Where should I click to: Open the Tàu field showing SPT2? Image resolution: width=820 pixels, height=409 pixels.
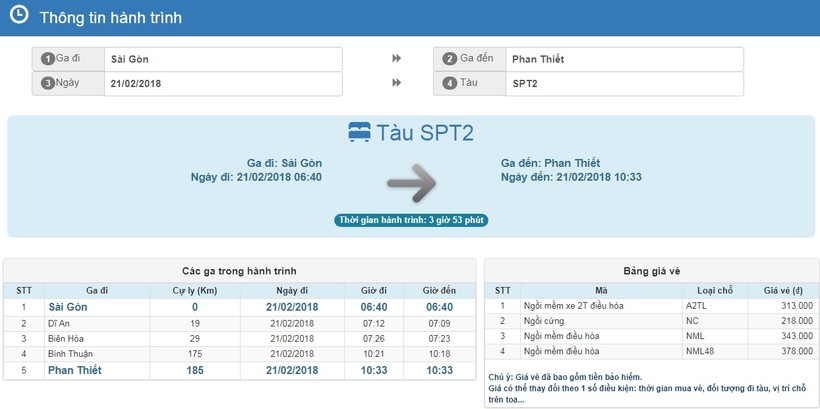623,84
